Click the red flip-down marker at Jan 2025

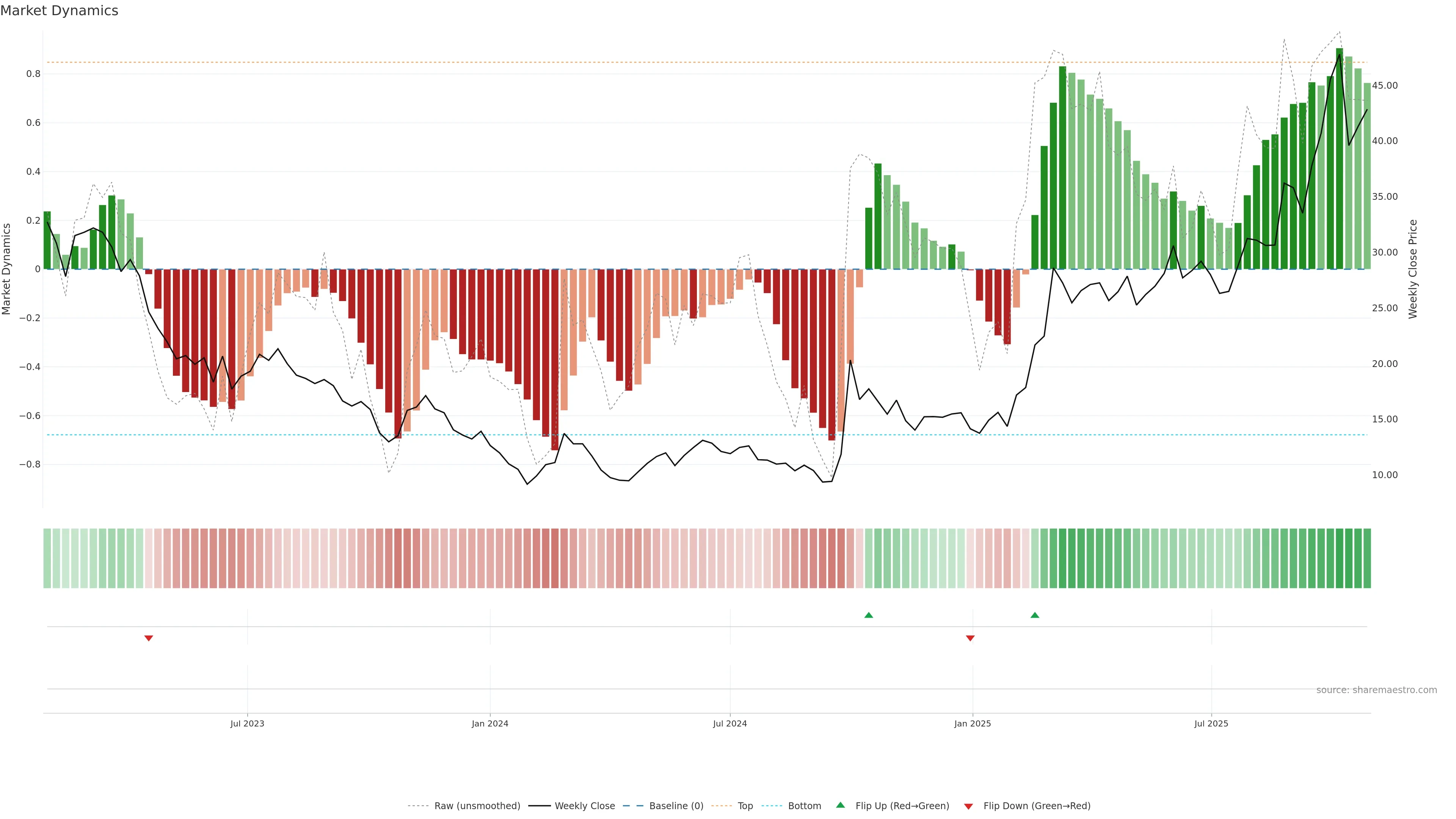(x=971, y=638)
